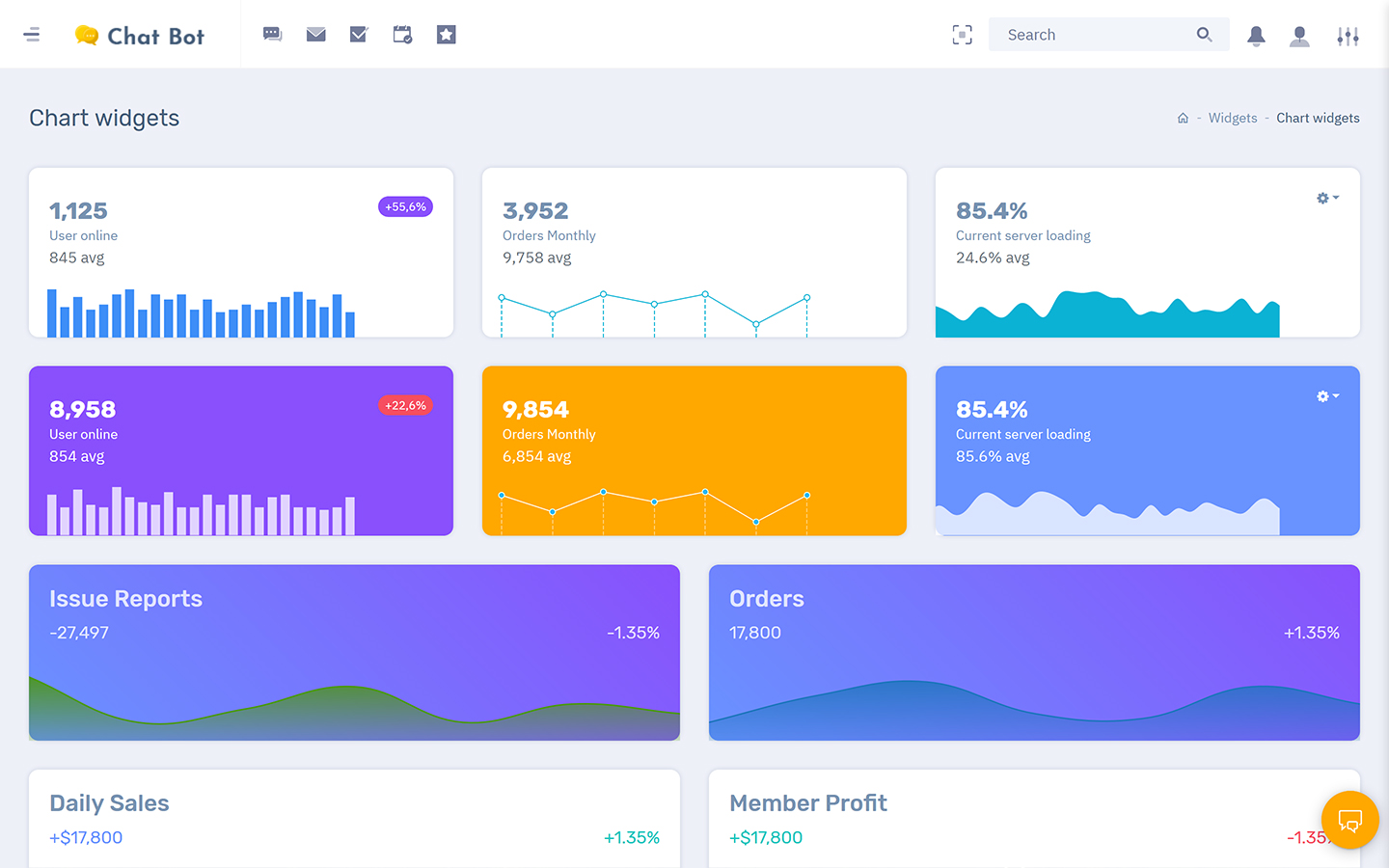This screenshot has height=868, width=1389.
Task: Click the search magnifier icon
Action: pyautogui.click(x=1204, y=35)
